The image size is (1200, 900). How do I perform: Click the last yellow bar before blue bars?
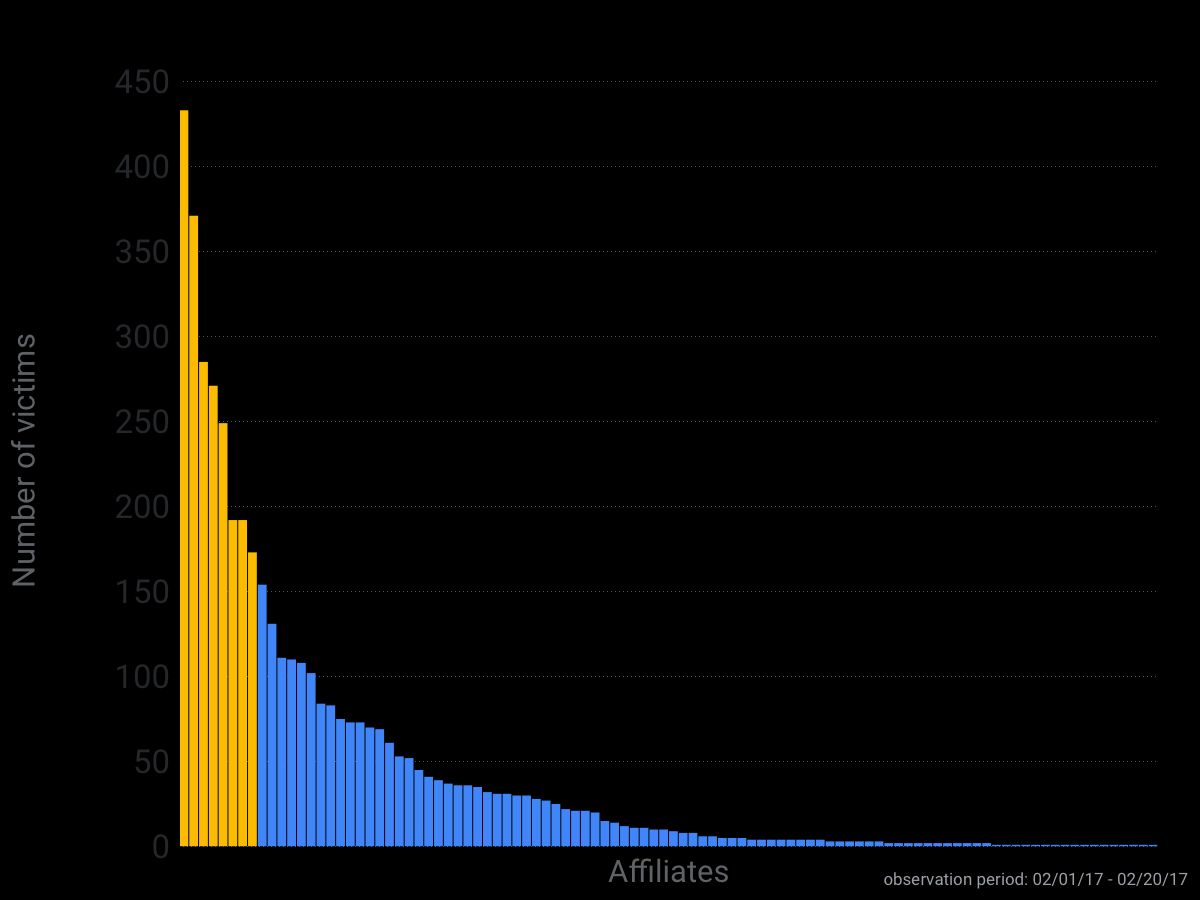[x=250, y=700]
